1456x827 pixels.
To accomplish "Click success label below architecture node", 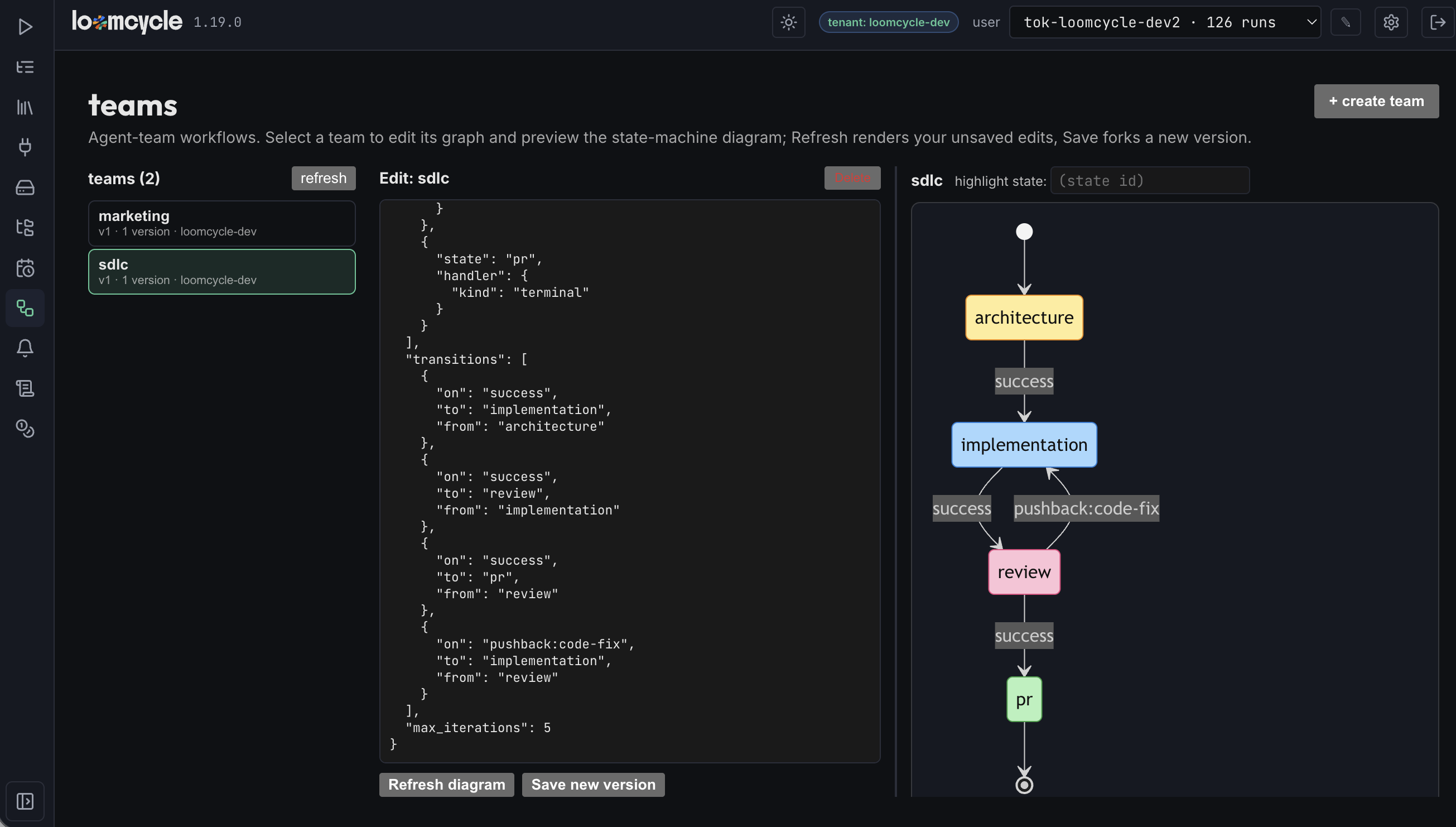I will pos(1024,381).
